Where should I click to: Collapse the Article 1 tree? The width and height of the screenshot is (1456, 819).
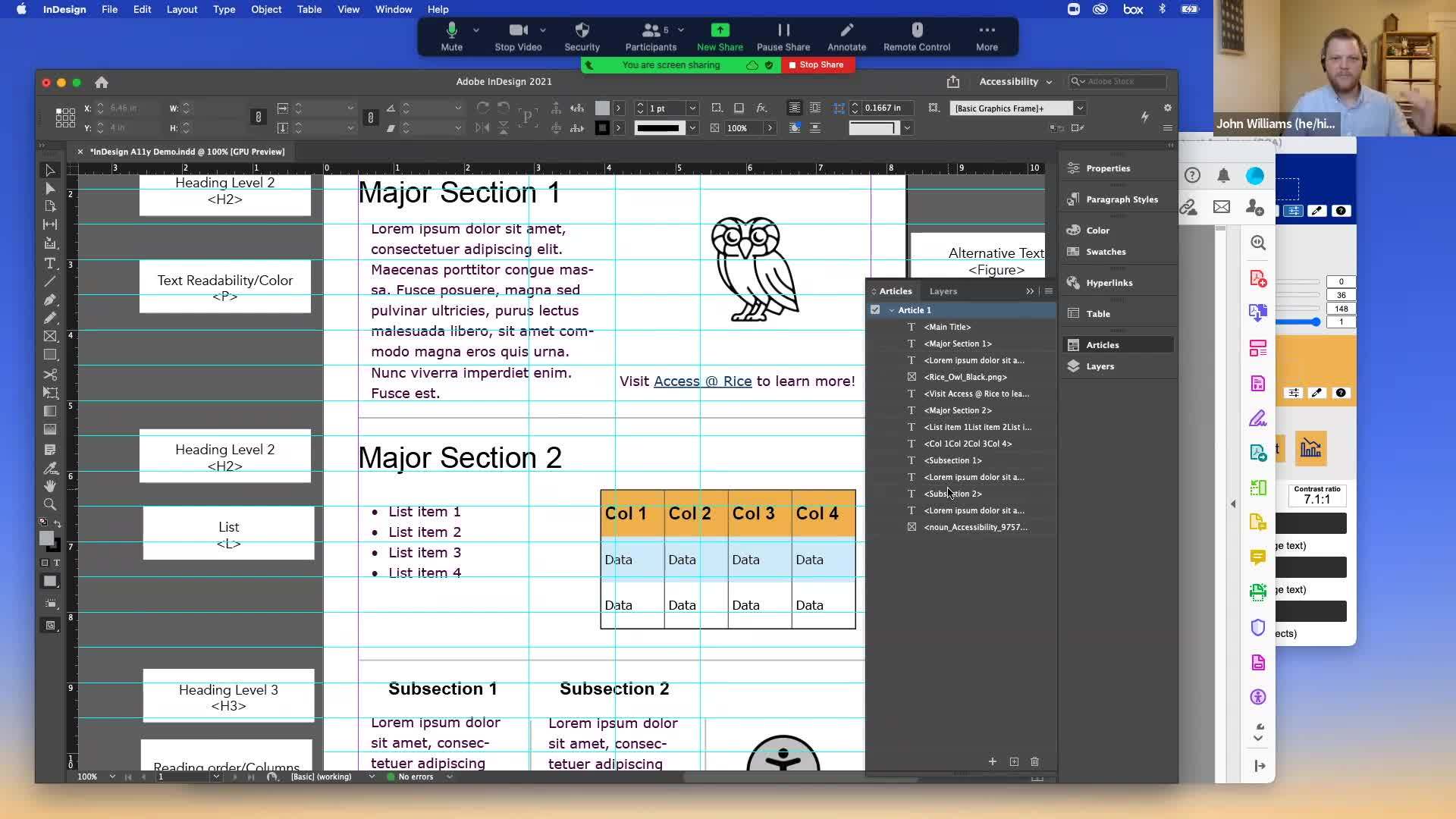pyautogui.click(x=892, y=310)
